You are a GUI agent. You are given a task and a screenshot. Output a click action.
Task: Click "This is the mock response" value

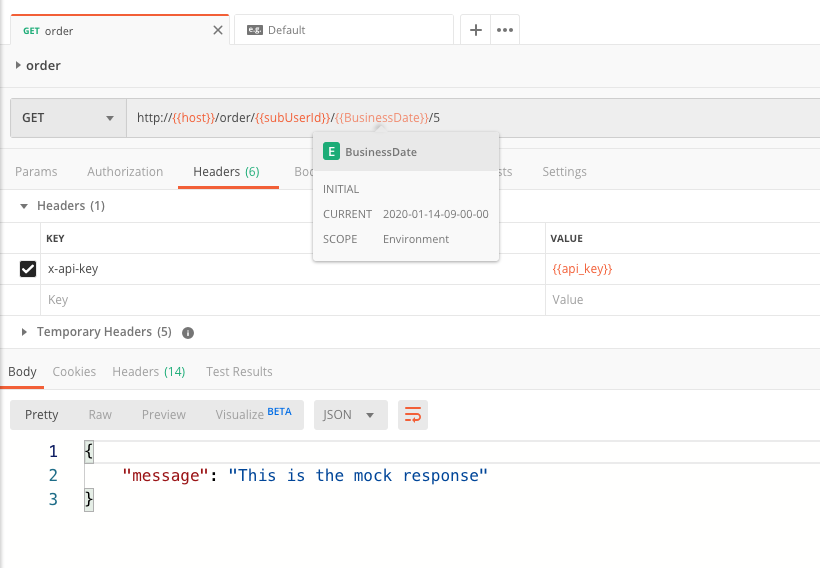pos(358,475)
